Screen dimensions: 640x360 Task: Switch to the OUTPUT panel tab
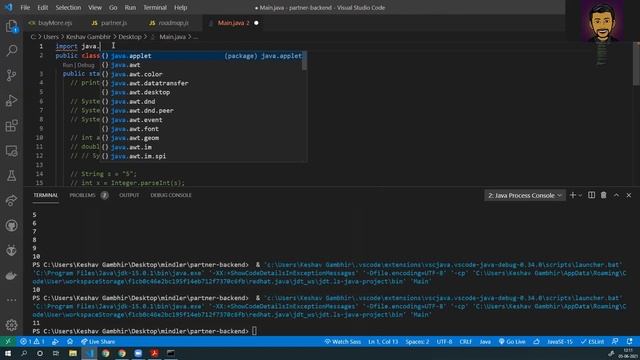pos(129,195)
